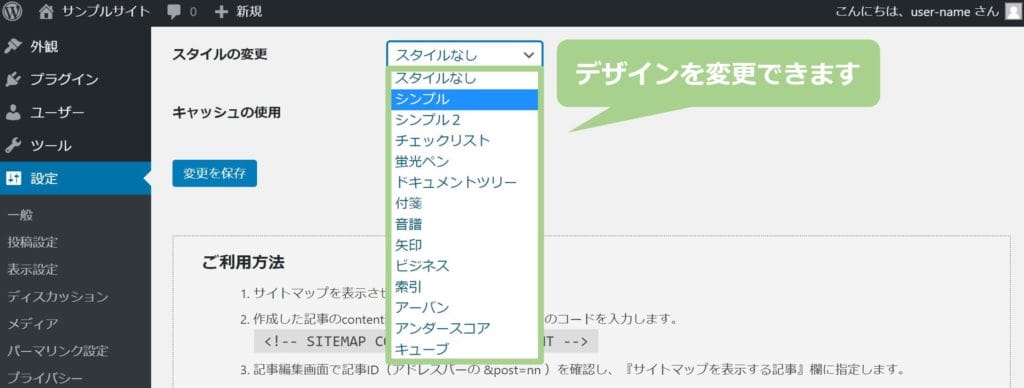The width and height of the screenshot is (1024, 388).
Task: Open the user avatar at top right
Action: pyautogui.click(x=1012, y=12)
